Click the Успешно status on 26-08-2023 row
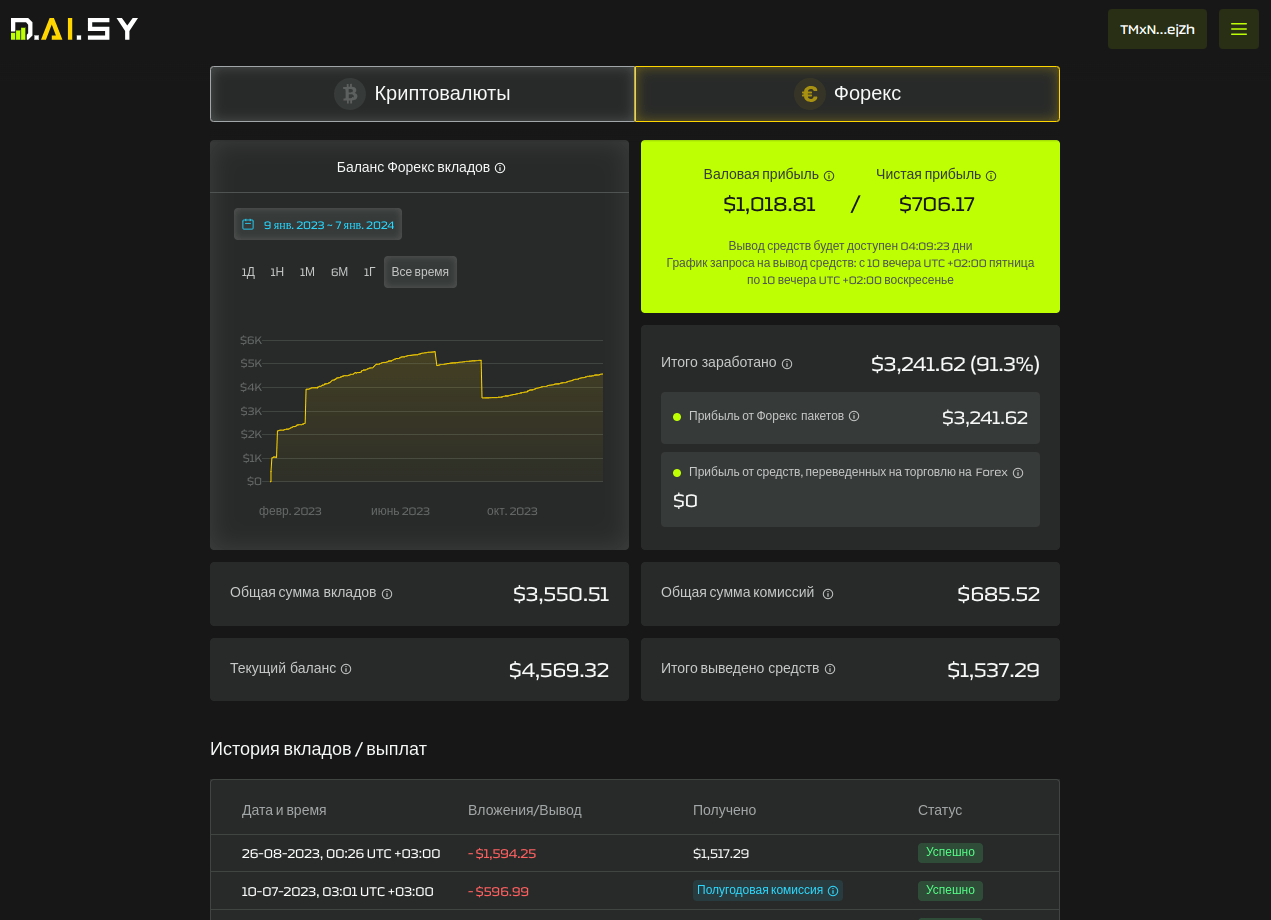 click(x=950, y=853)
